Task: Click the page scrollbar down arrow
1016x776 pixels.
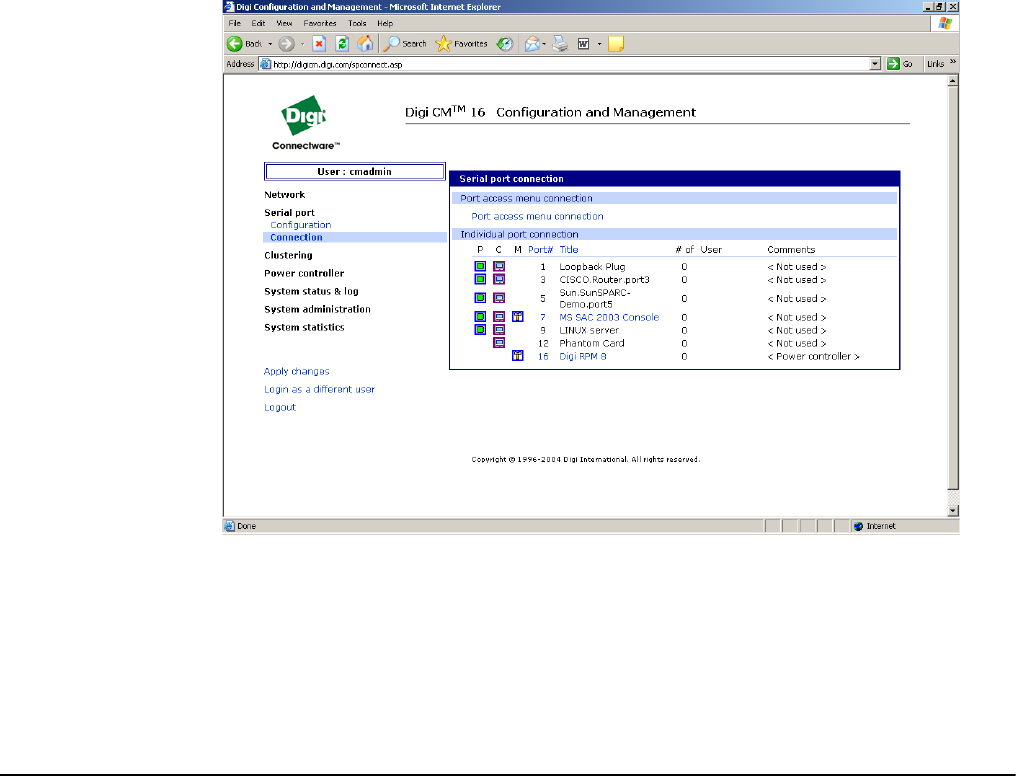Action: 952,510
